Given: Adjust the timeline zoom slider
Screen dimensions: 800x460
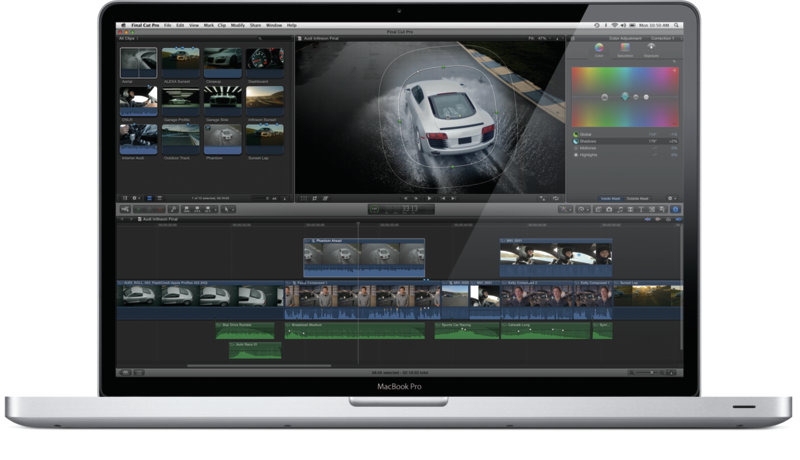Looking at the screenshot, I should [x=649, y=373].
